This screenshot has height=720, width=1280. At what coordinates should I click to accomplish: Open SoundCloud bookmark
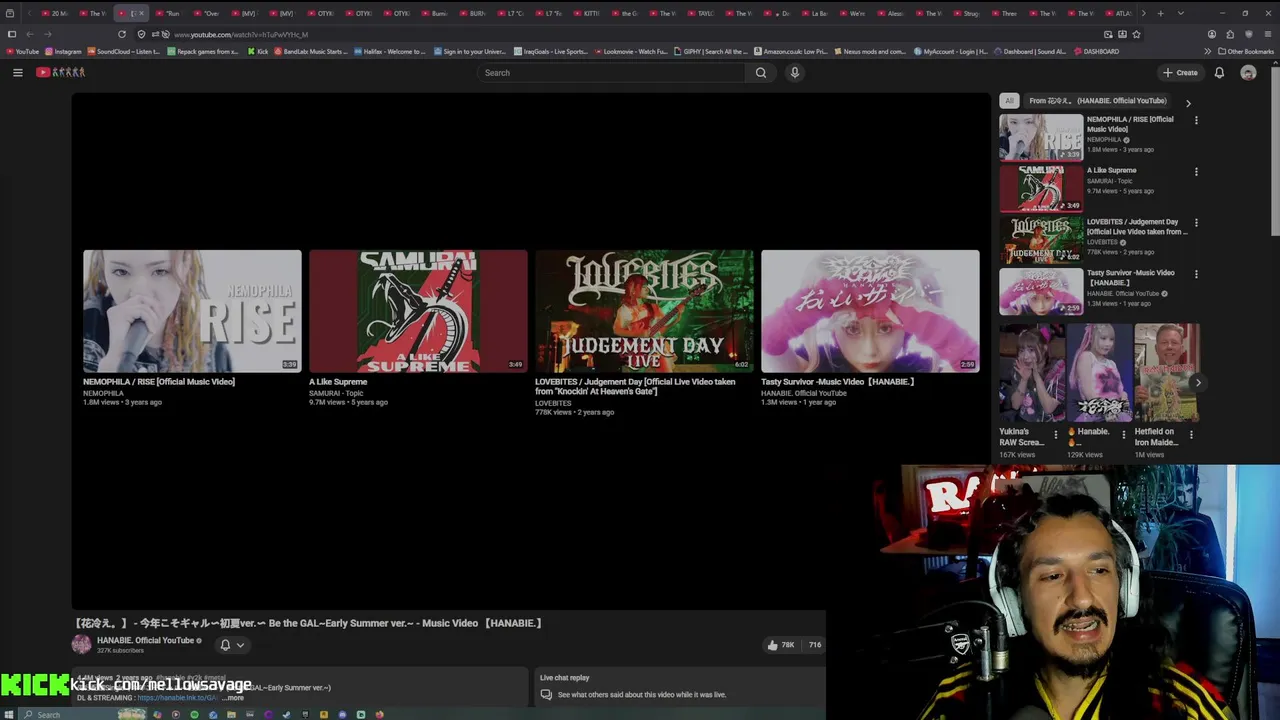click(x=124, y=51)
